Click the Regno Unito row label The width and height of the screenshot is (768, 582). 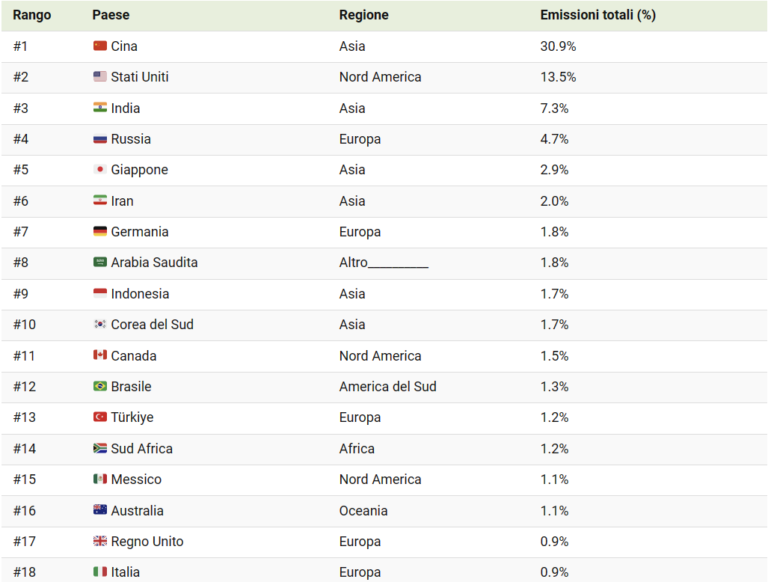tap(147, 541)
